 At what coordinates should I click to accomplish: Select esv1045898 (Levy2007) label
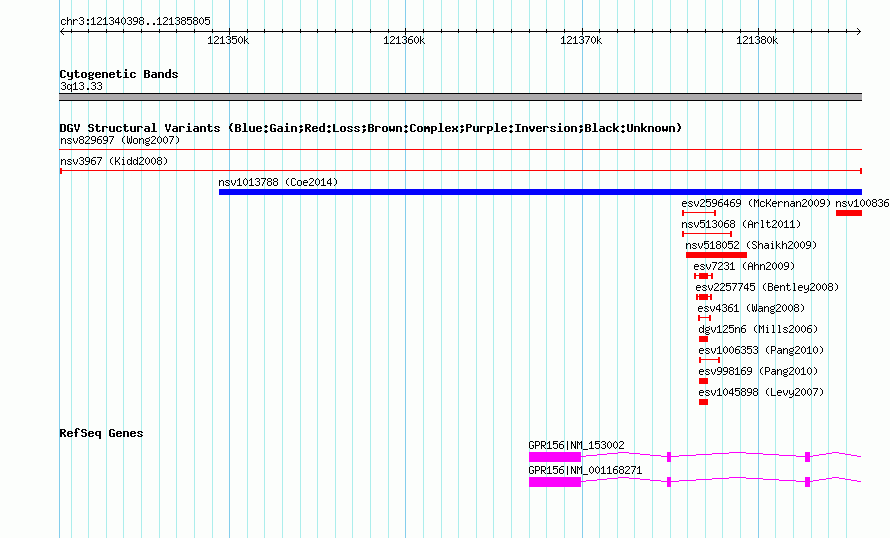pyautogui.click(x=761, y=392)
